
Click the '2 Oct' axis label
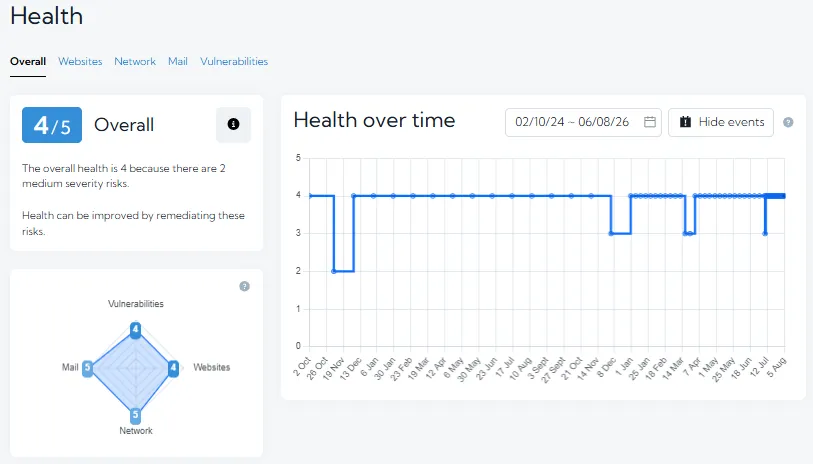[x=302, y=366]
